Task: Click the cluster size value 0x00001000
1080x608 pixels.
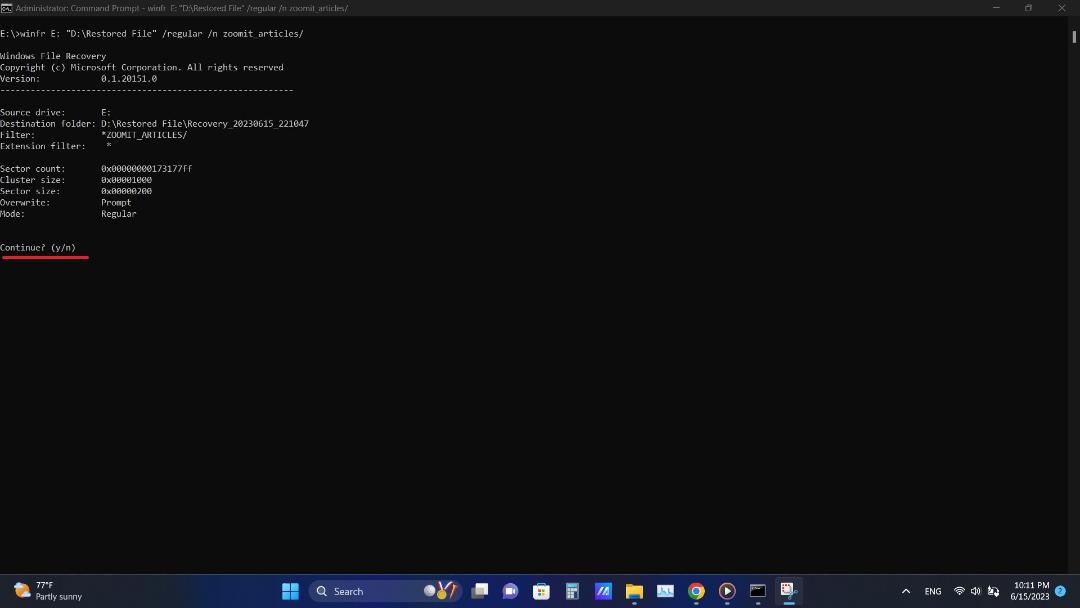Action: 126,180
